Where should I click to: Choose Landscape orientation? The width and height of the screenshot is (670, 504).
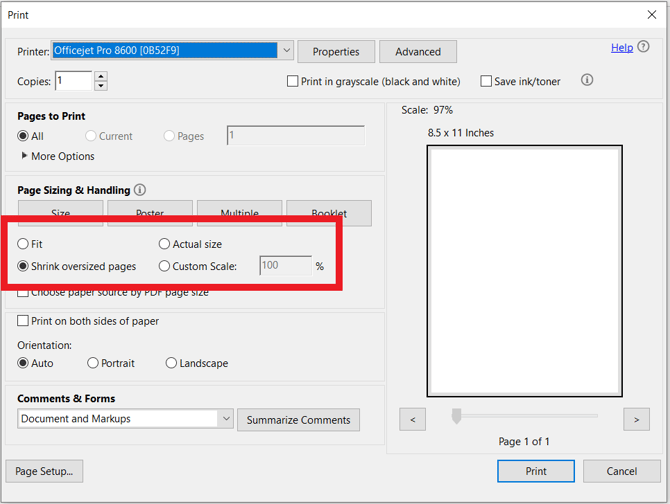coord(172,363)
